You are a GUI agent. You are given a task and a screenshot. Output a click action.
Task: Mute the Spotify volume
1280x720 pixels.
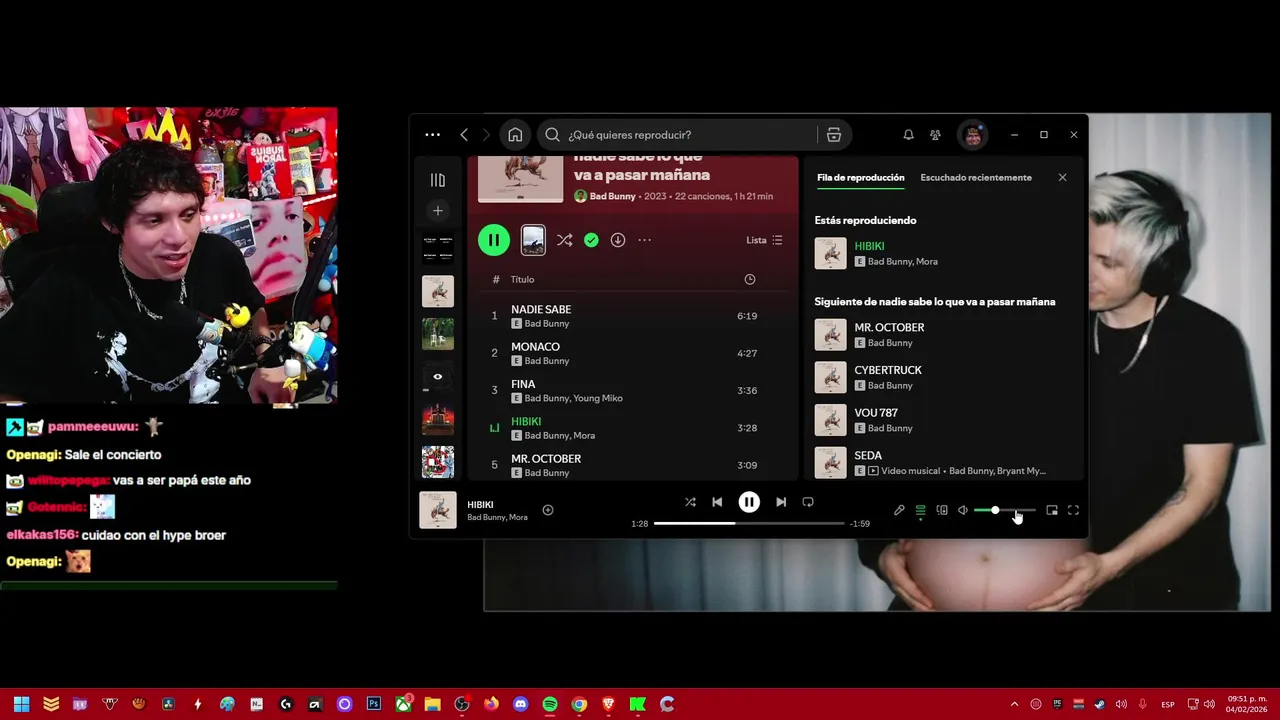coord(963,510)
